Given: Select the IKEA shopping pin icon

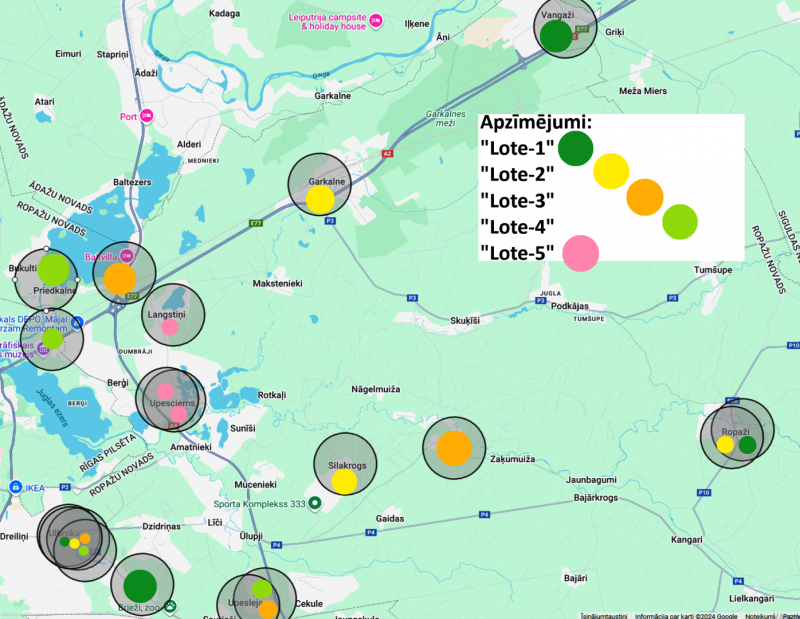Looking at the screenshot, I should pyautogui.click(x=16, y=487).
